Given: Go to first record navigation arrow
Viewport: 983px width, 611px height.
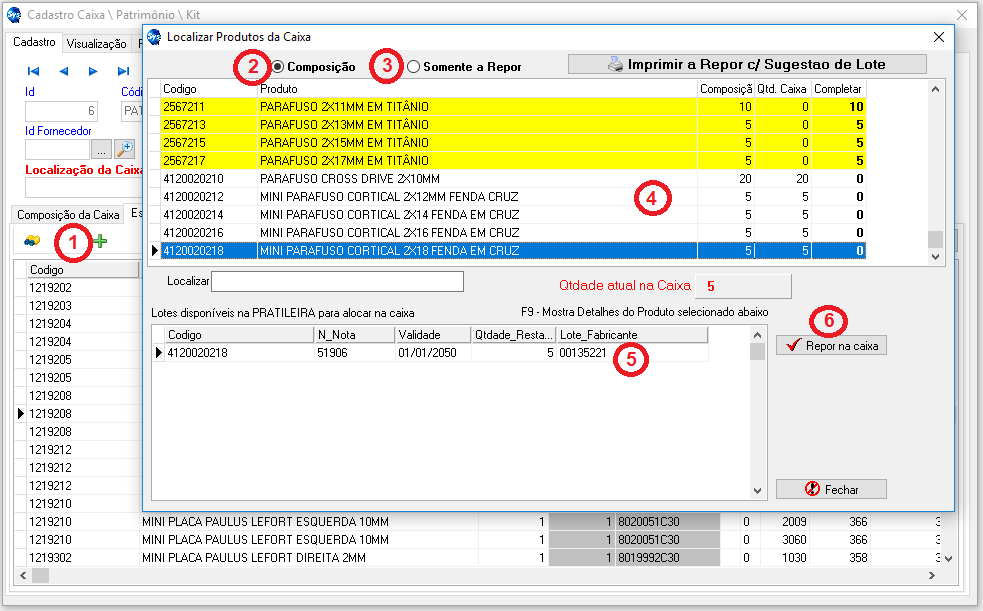Looking at the screenshot, I should pyautogui.click(x=33, y=71).
